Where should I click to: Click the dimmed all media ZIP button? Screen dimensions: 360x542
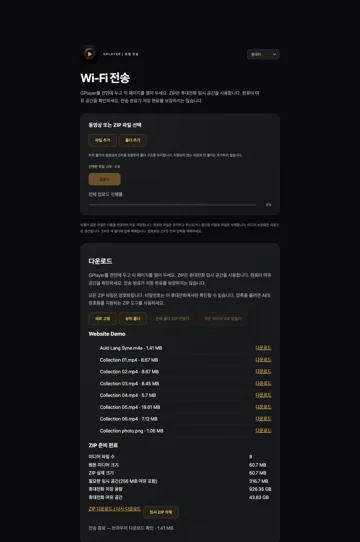point(223,318)
